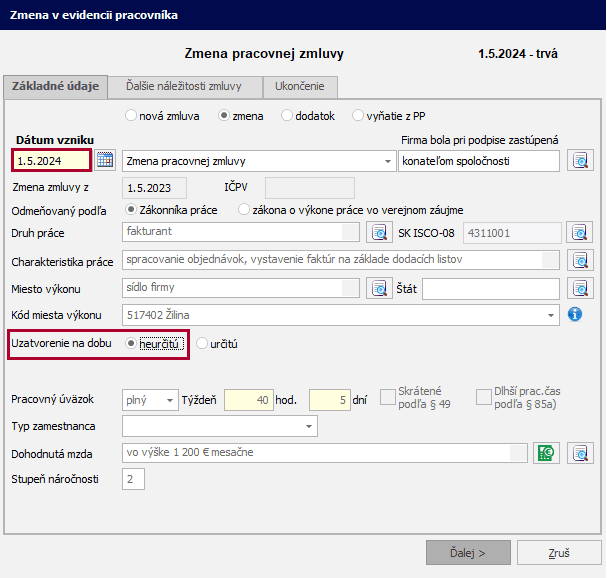Click info icon next to Kód miesta výkonu
The width and height of the screenshot is (607, 578).
point(575,315)
